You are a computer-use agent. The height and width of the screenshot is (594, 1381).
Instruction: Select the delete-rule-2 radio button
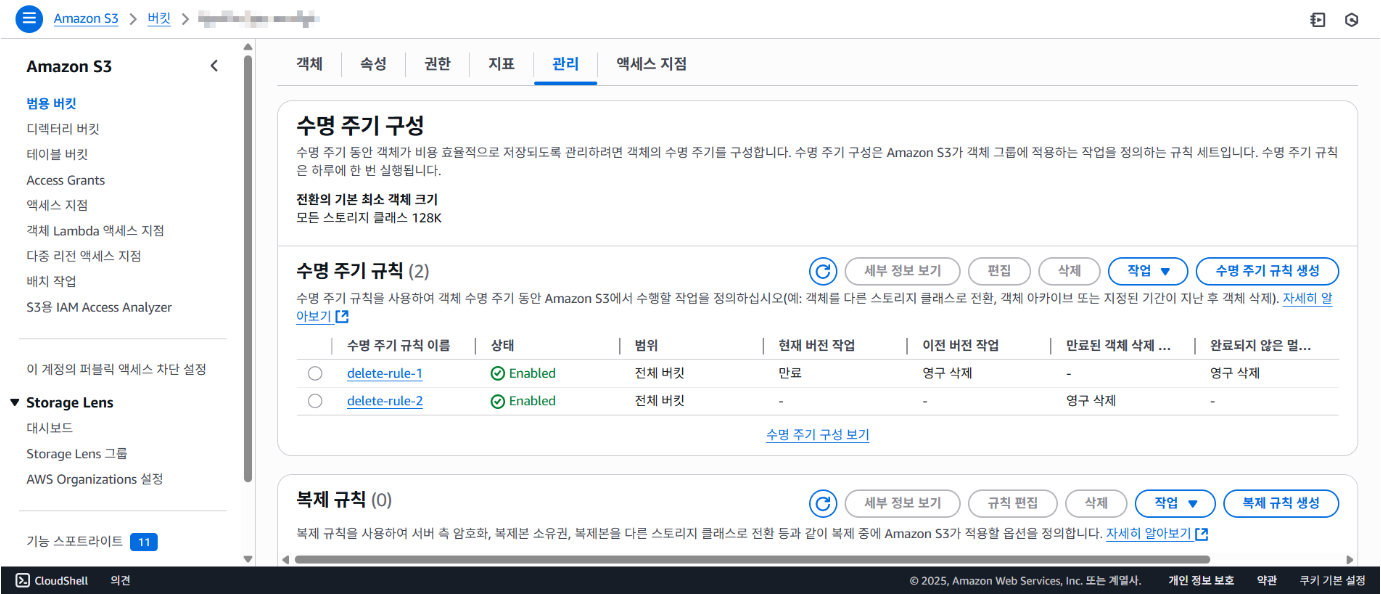315,401
